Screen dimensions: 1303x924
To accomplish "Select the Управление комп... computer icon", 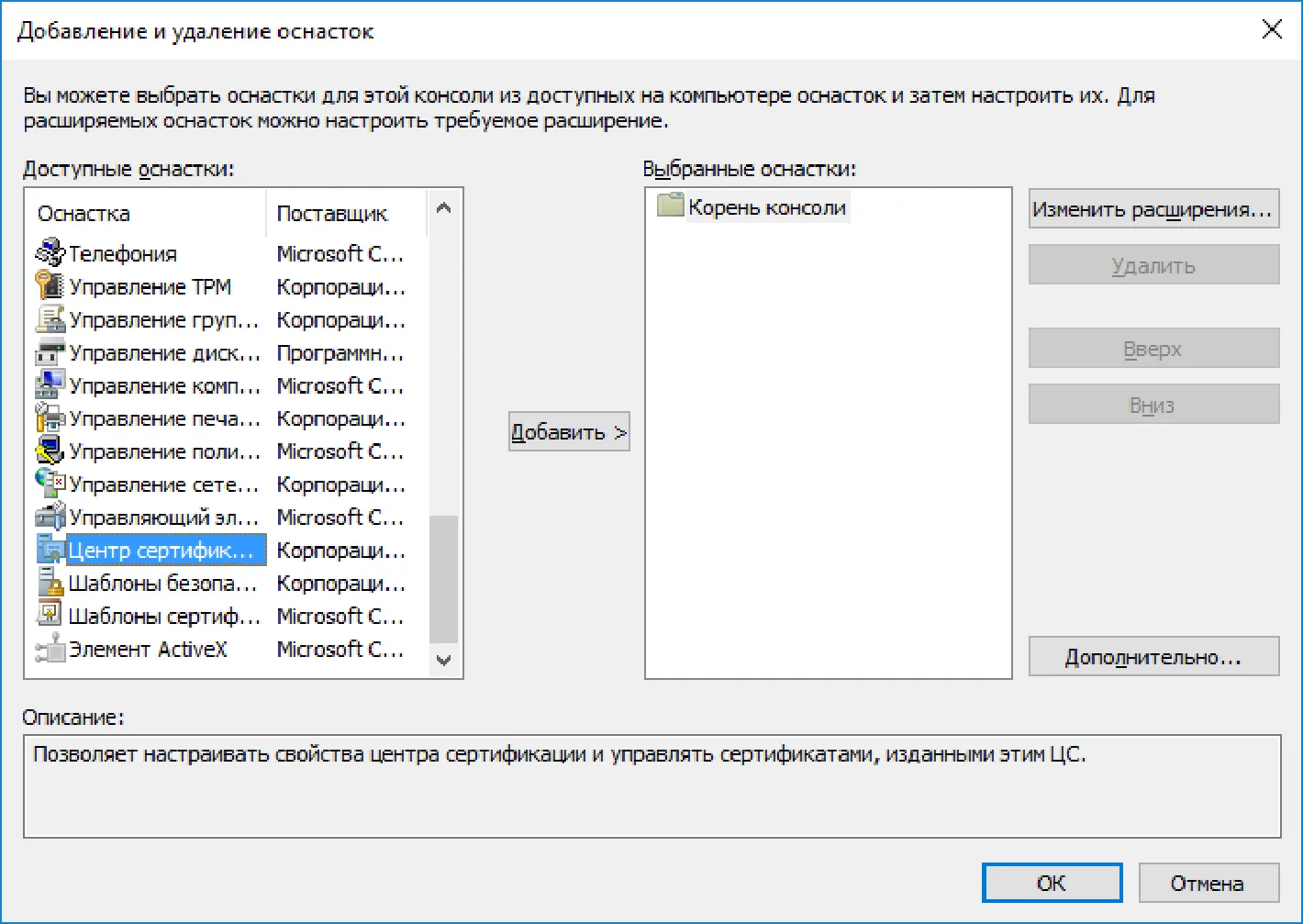I will click(50, 385).
